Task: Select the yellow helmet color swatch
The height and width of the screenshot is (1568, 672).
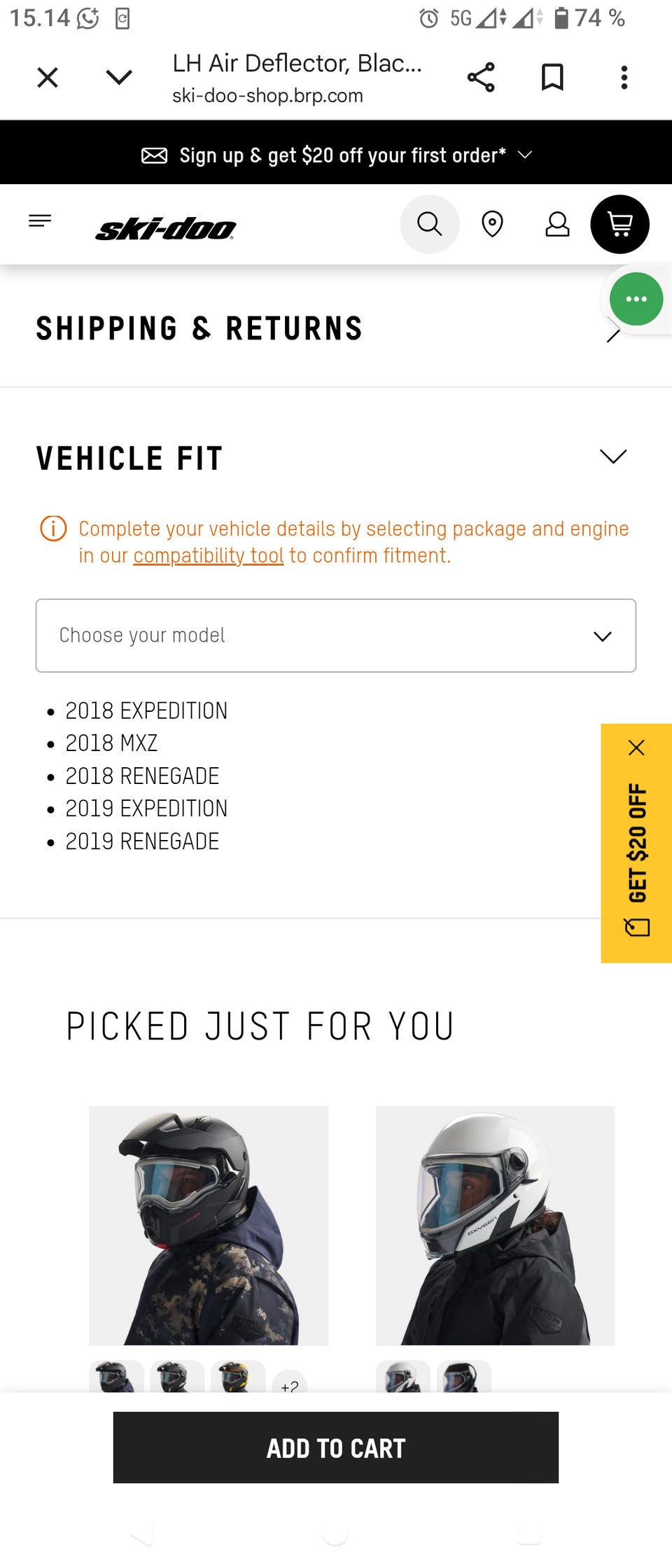Action: click(238, 1376)
